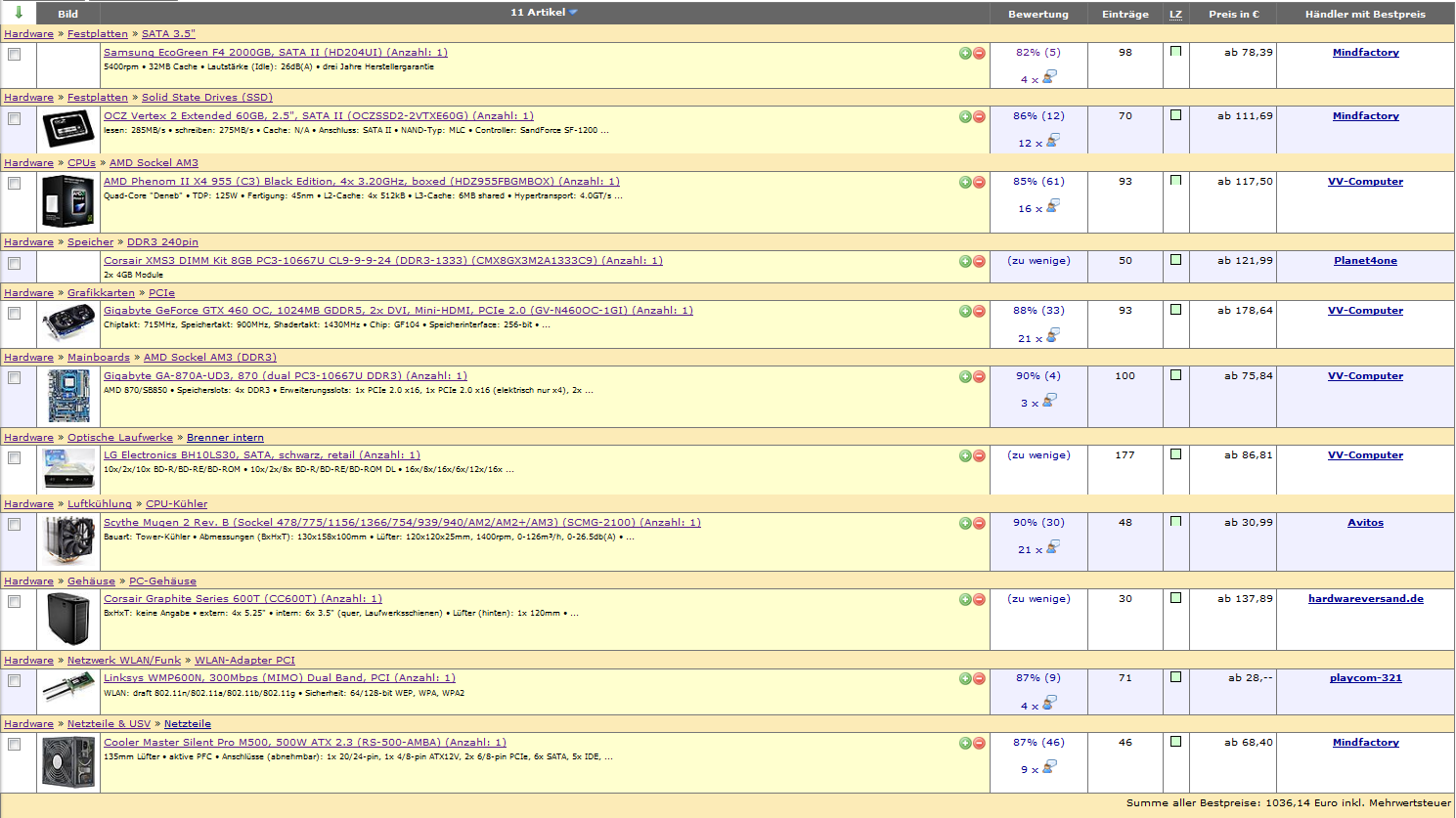Select checkbox for Gigabyte GeForce GTX 460 OC

(x=14, y=313)
